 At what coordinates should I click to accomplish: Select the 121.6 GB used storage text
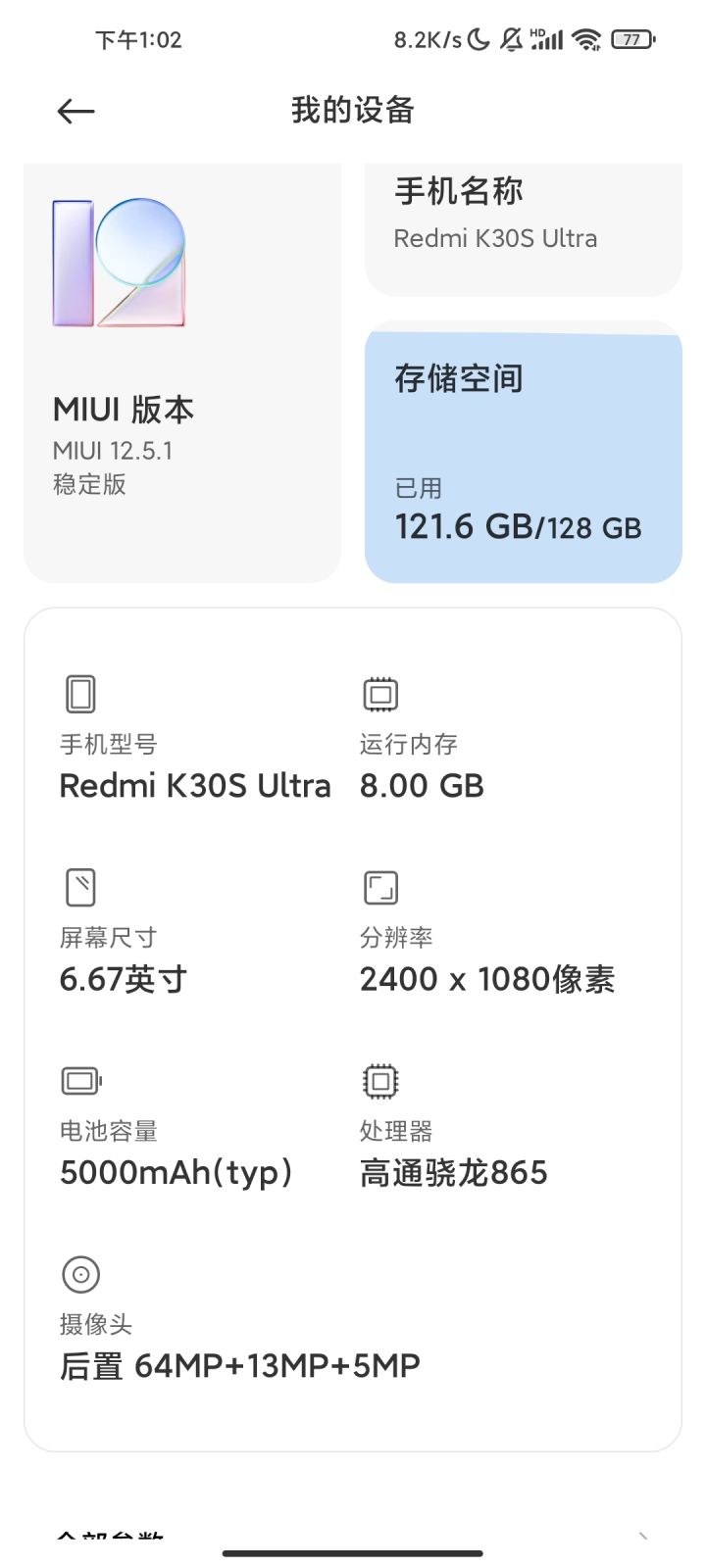(464, 527)
